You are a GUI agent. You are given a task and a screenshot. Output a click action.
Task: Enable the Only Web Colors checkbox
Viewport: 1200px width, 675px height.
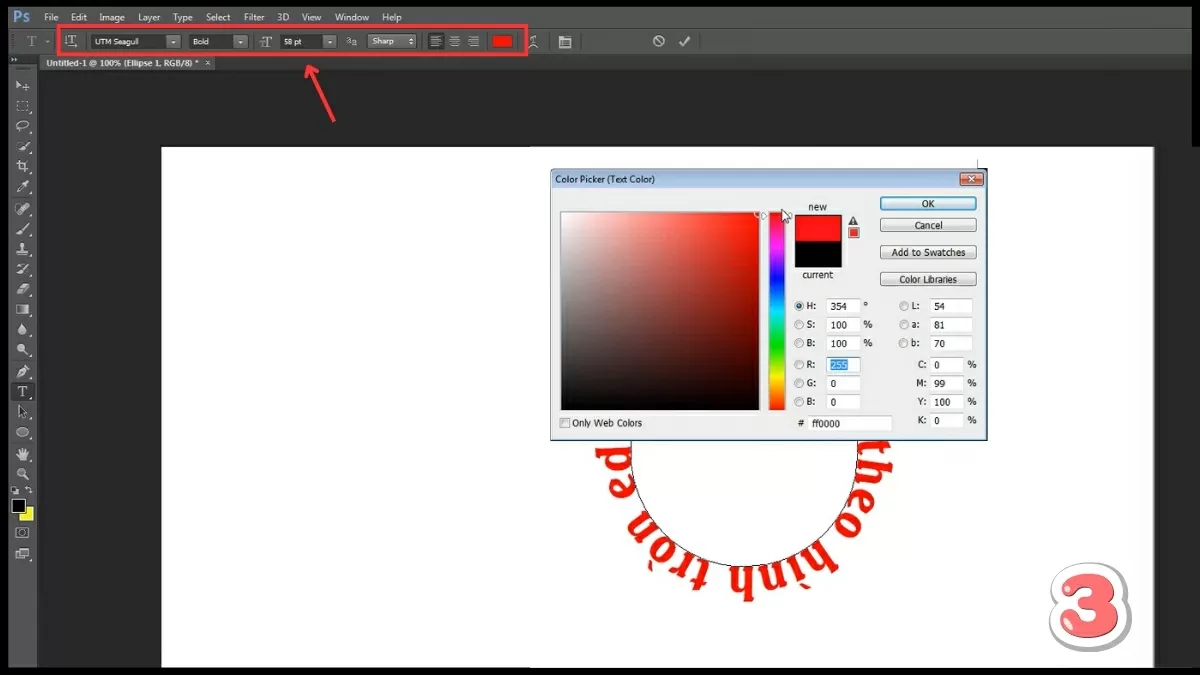click(x=565, y=423)
